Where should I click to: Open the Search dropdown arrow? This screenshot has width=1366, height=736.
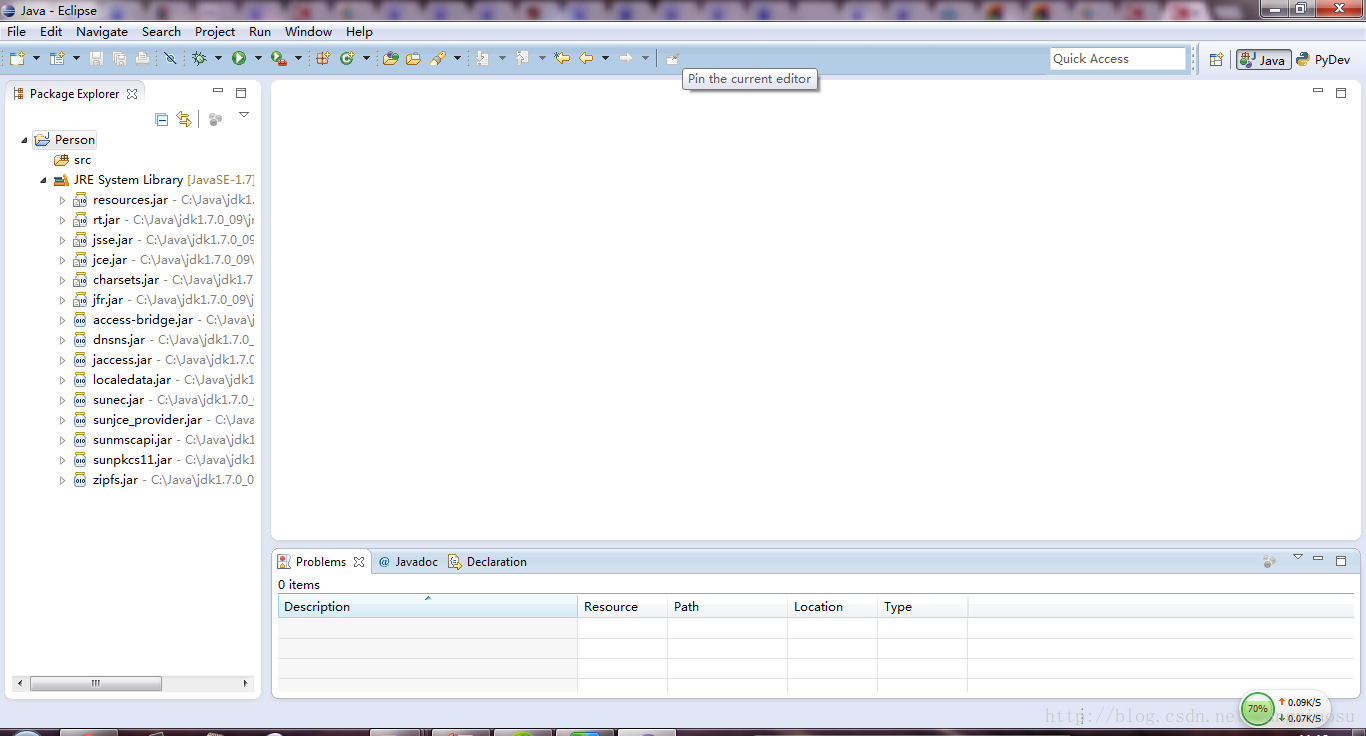[457, 59]
